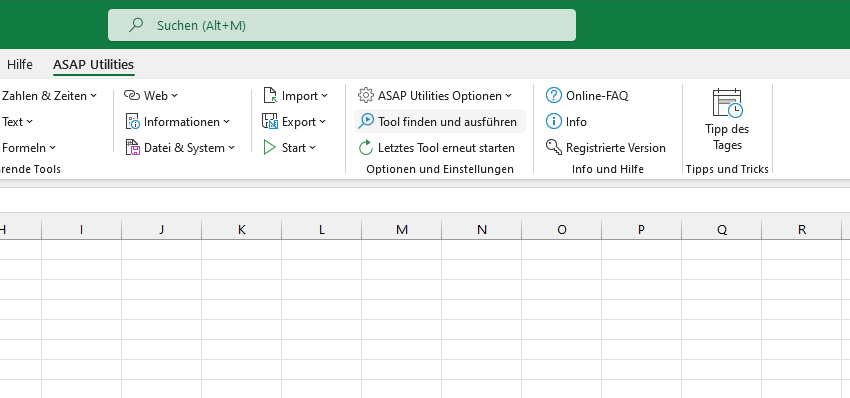Expand the Start dropdown arrow

click(x=313, y=147)
